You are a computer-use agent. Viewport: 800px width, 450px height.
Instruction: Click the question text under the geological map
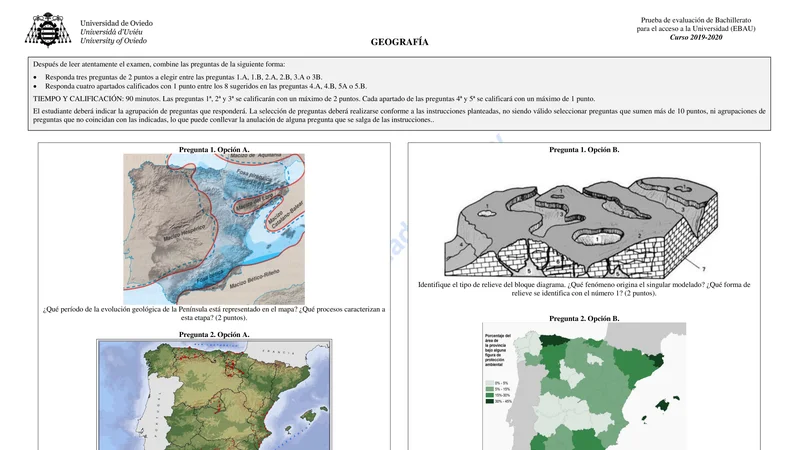214,314
